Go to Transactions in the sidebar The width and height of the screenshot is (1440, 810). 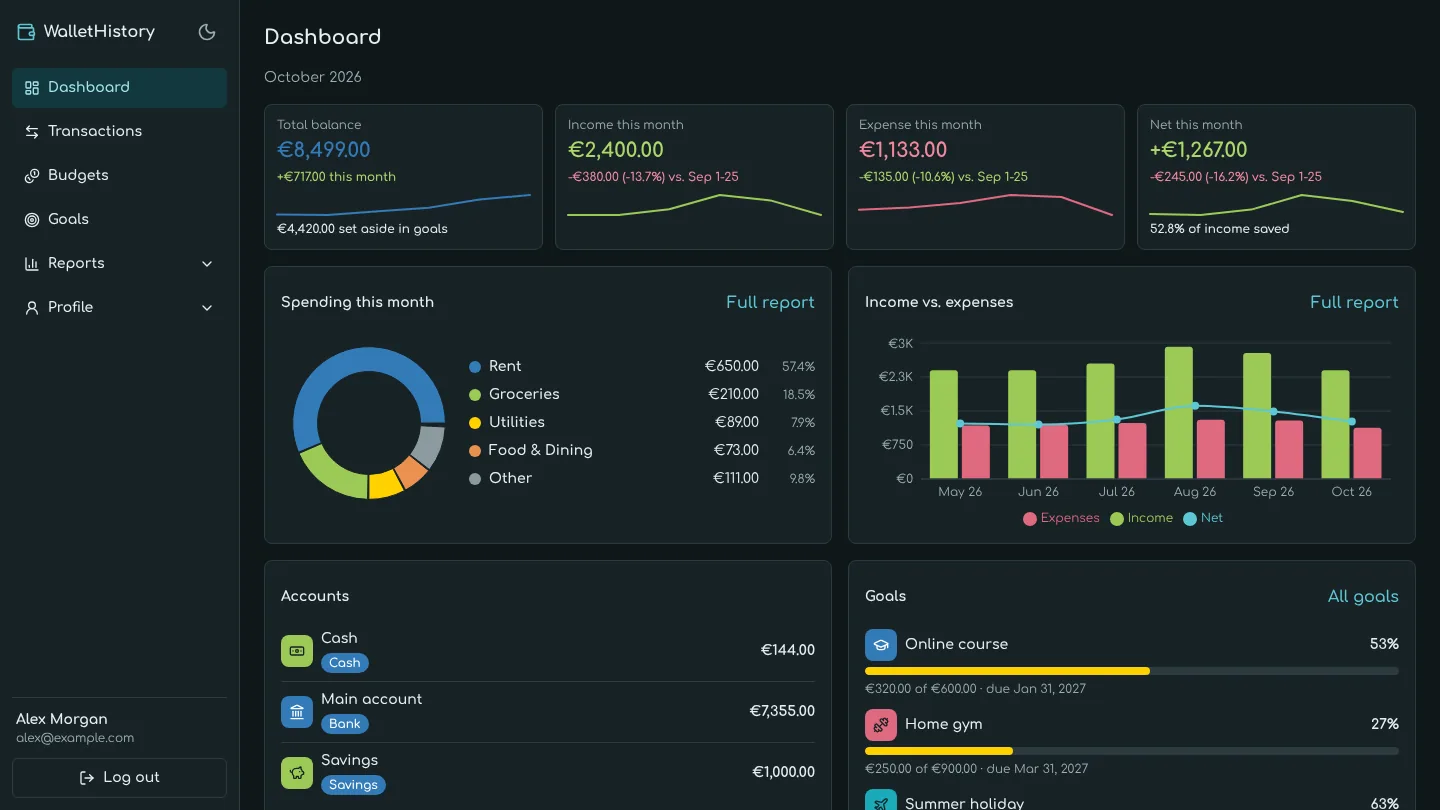(120, 132)
